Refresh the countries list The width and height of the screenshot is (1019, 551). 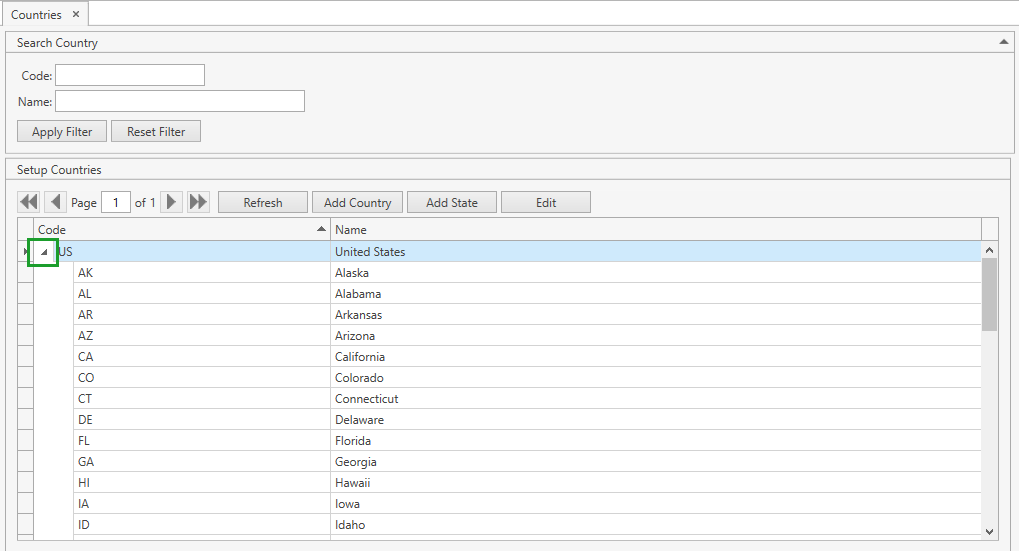(x=263, y=203)
